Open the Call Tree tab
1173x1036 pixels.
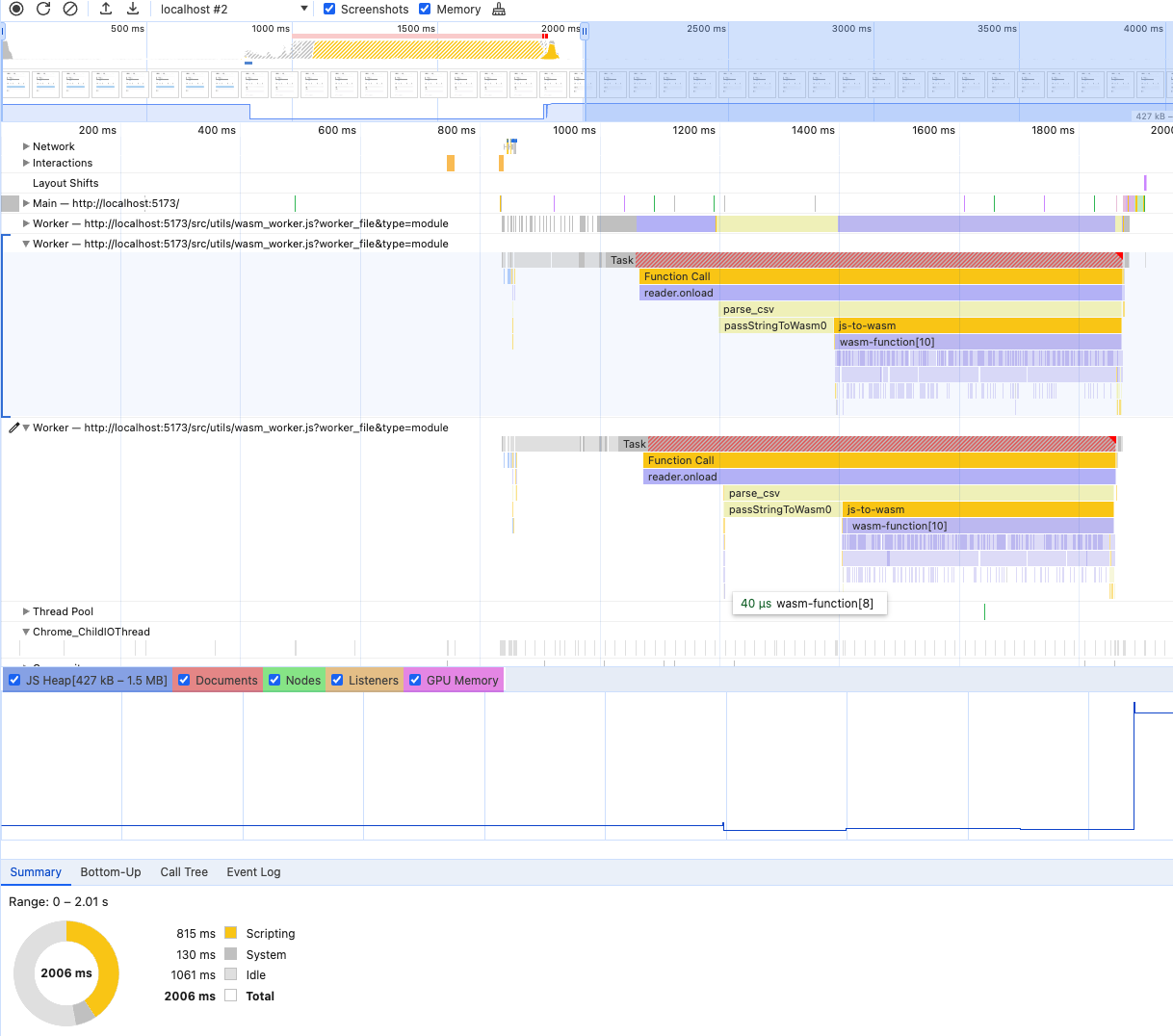(184, 872)
